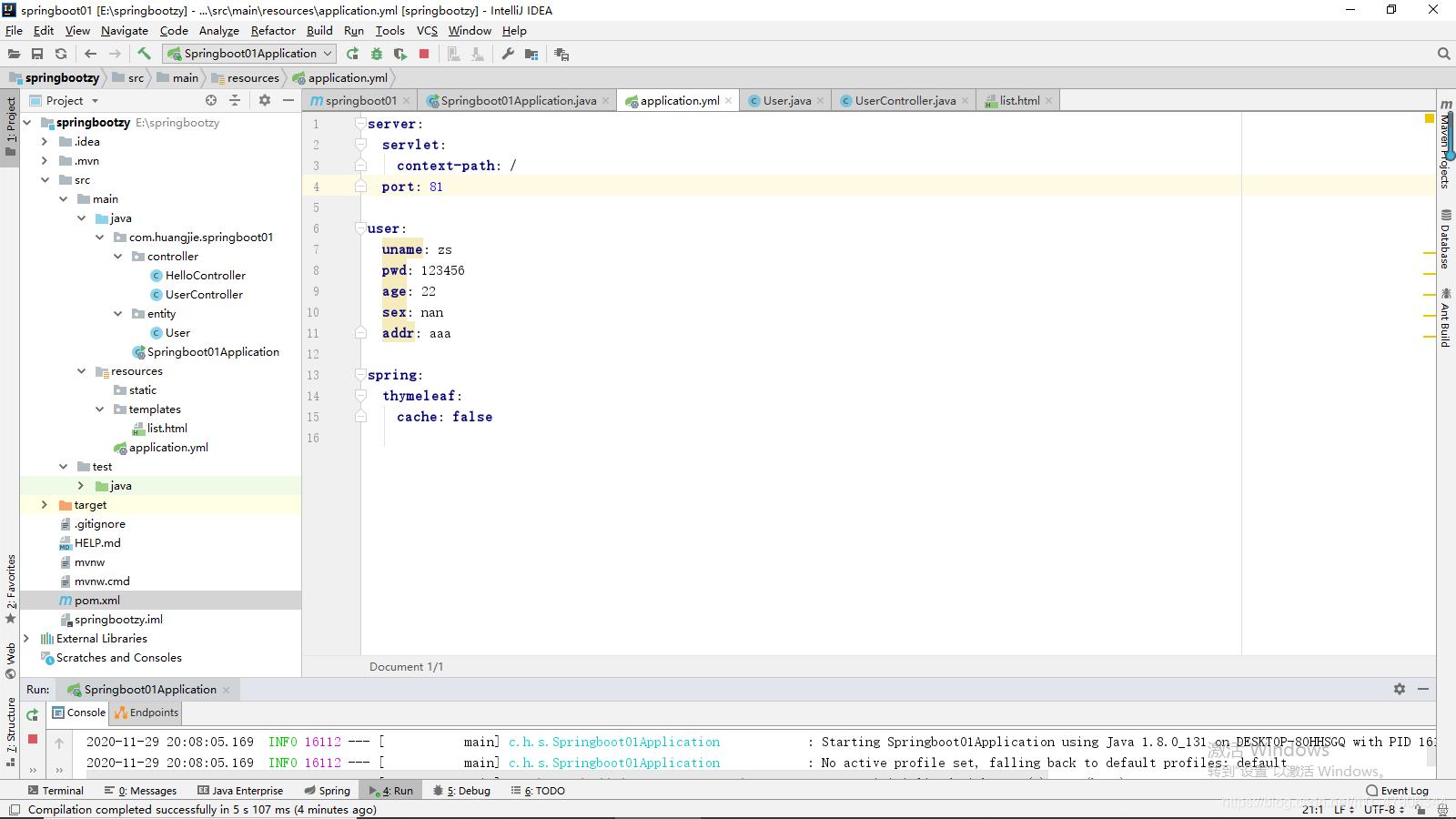1456x819 pixels.
Task: Toggle the Maven Projects side panel
Action: click(1446, 143)
